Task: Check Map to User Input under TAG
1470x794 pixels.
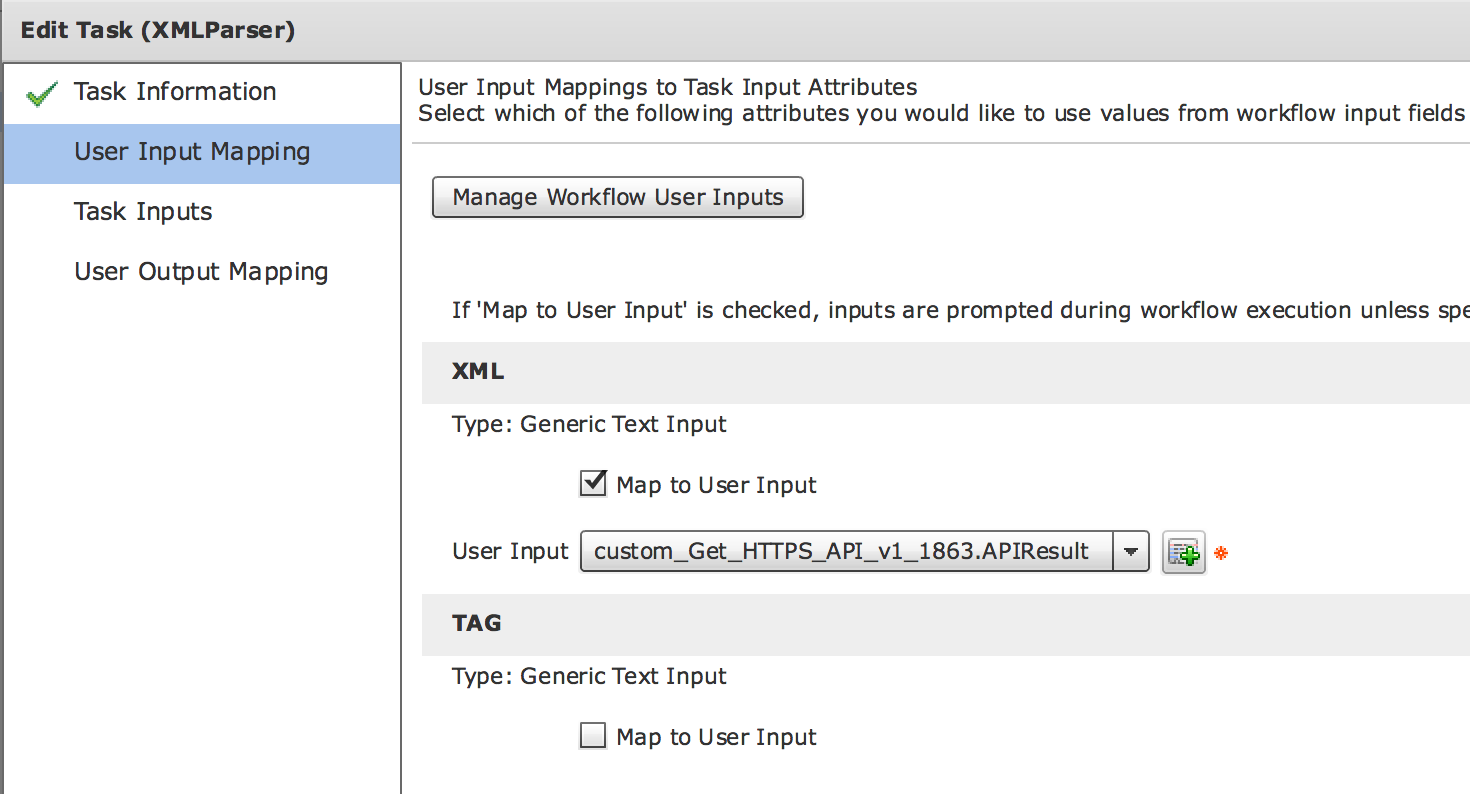Action: click(x=593, y=737)
